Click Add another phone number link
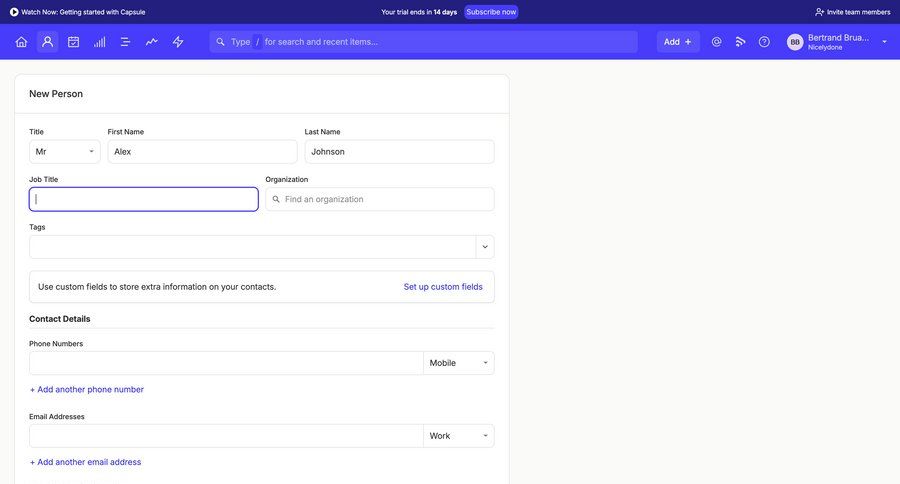 tap(87, 389)
